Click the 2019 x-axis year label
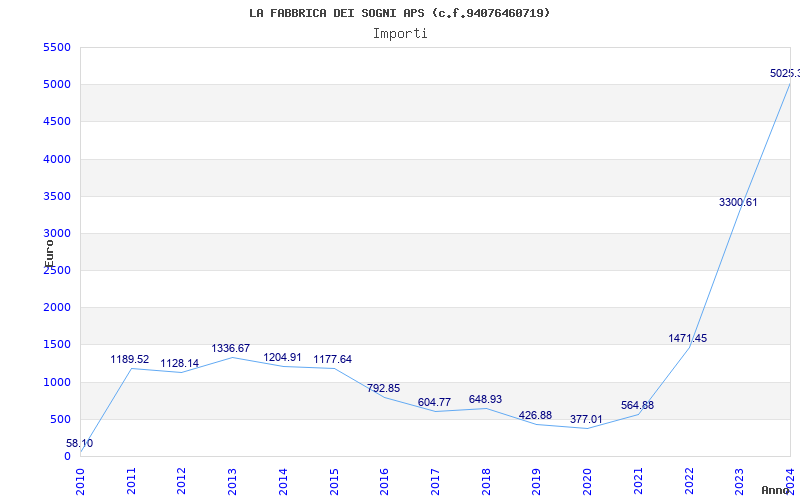This screenshot has height=500, width=800. click(536, 482)
